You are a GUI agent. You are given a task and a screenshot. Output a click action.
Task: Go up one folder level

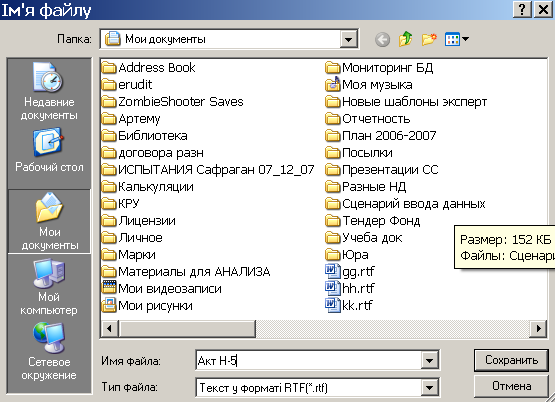[x=405, y=39]
